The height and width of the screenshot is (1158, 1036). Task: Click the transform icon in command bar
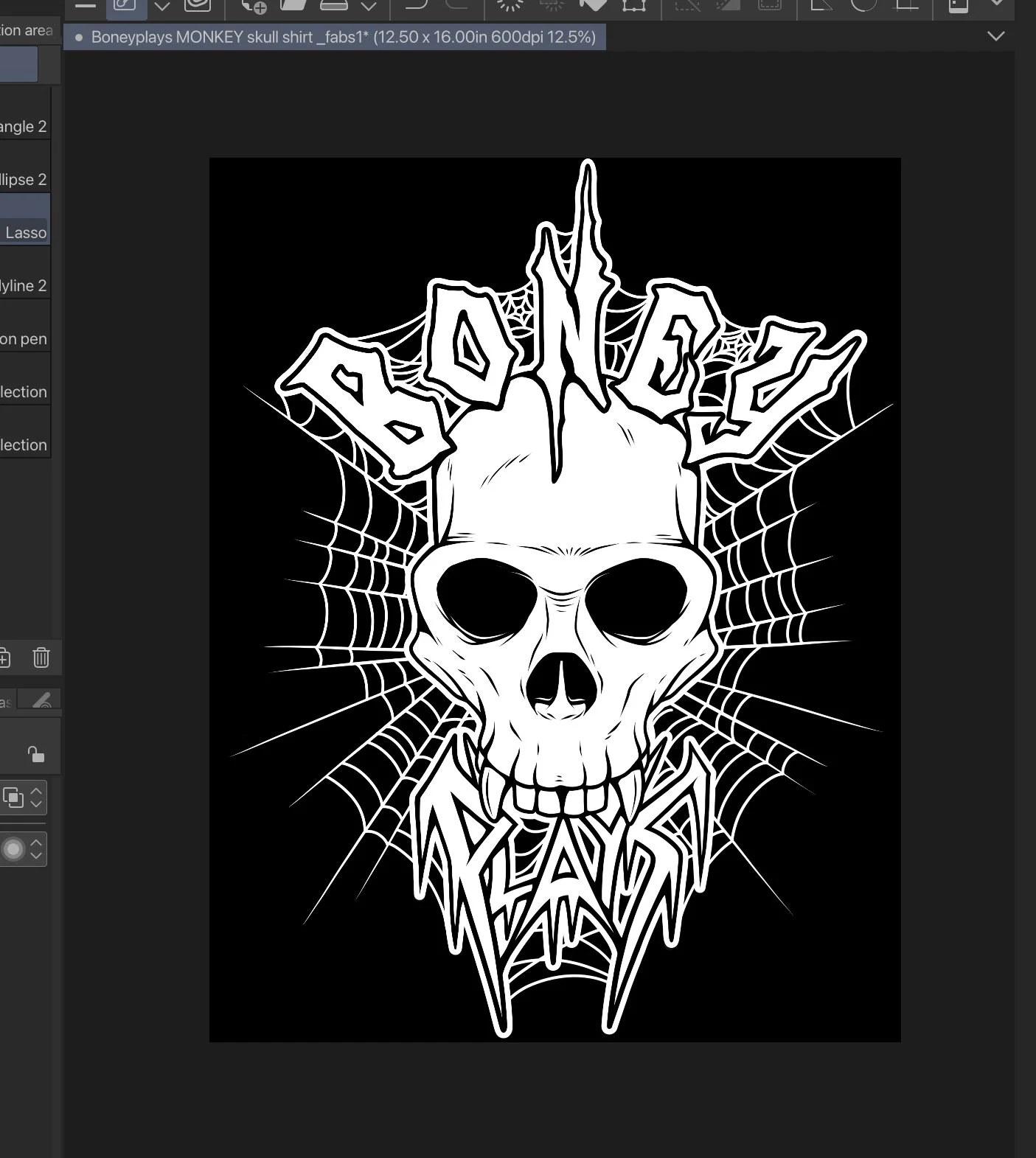[634, 6]
